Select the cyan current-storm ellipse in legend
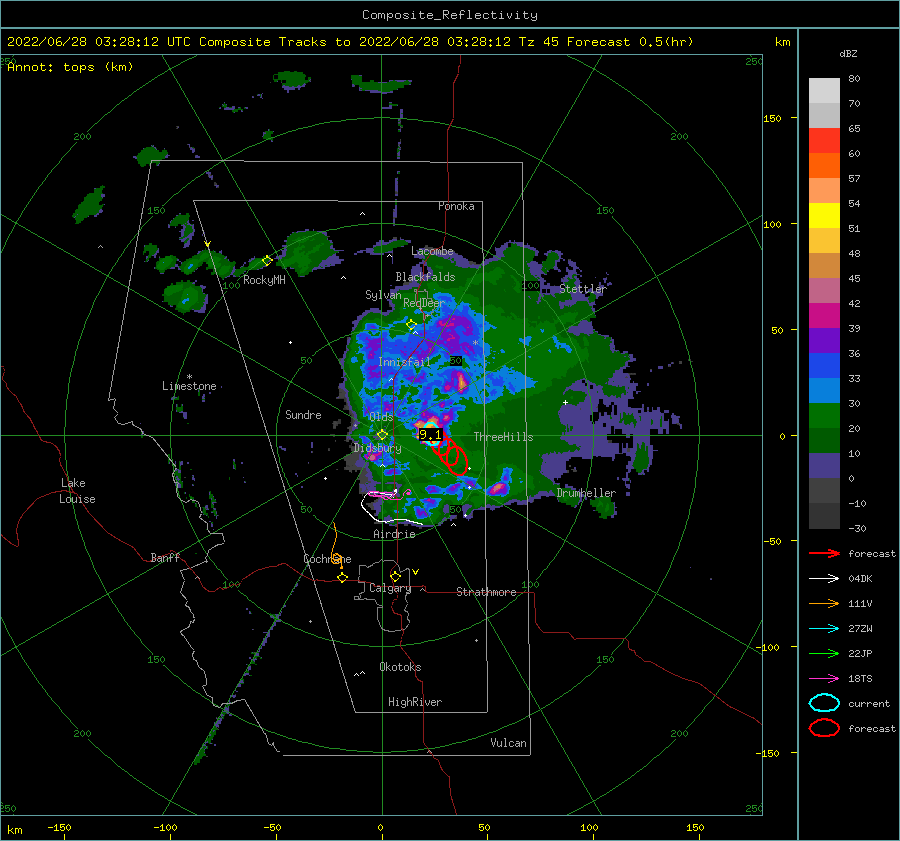The image size is (900, 841). 824,703
